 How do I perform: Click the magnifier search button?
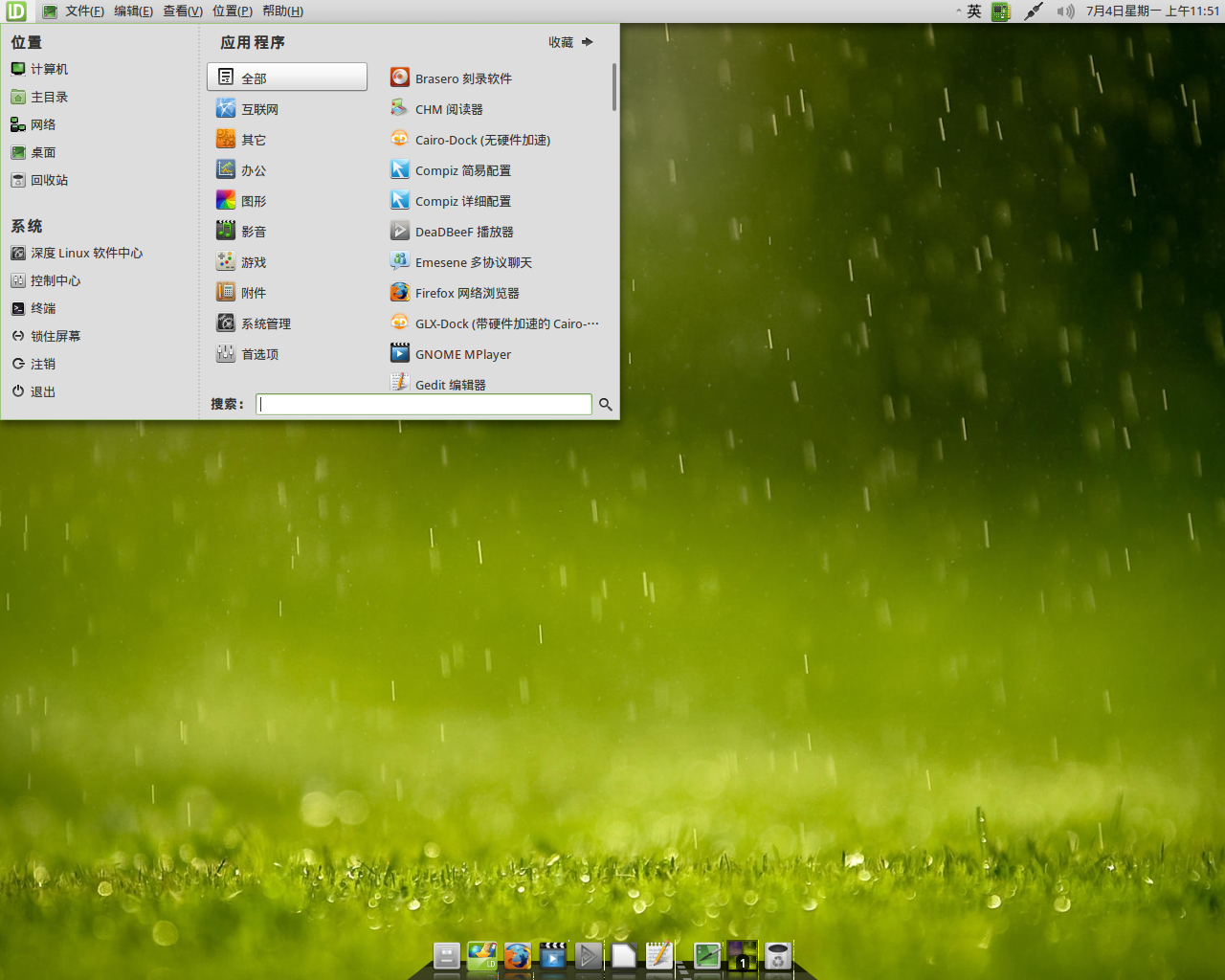pos(605,405)
